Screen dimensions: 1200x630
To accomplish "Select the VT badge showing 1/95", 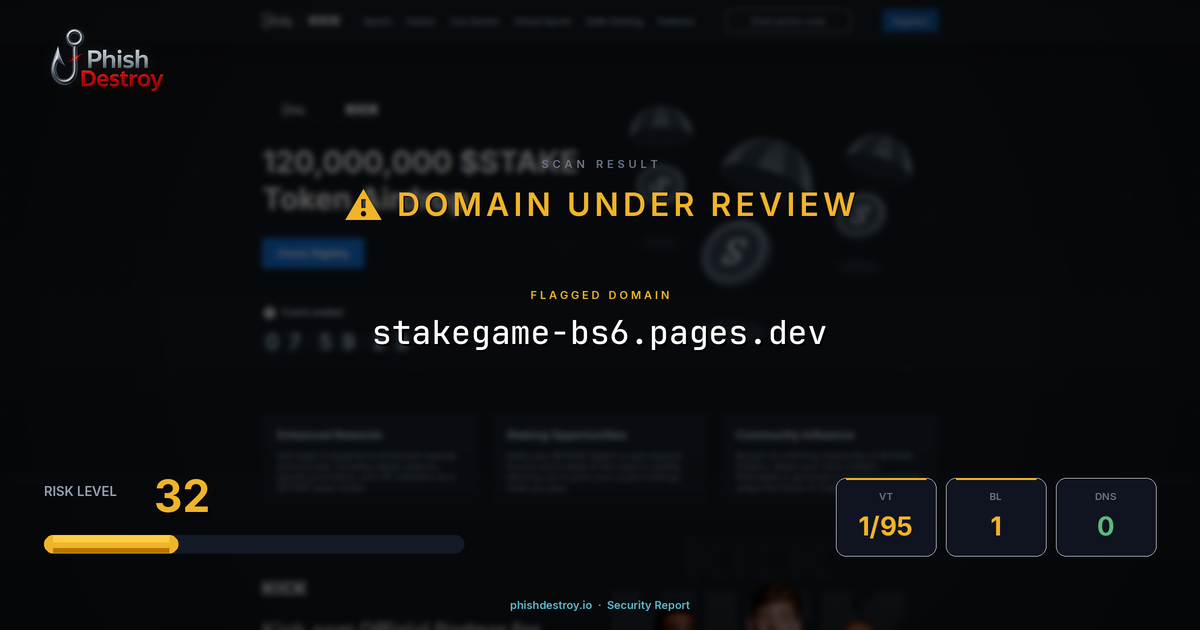I will click(886, 517).
